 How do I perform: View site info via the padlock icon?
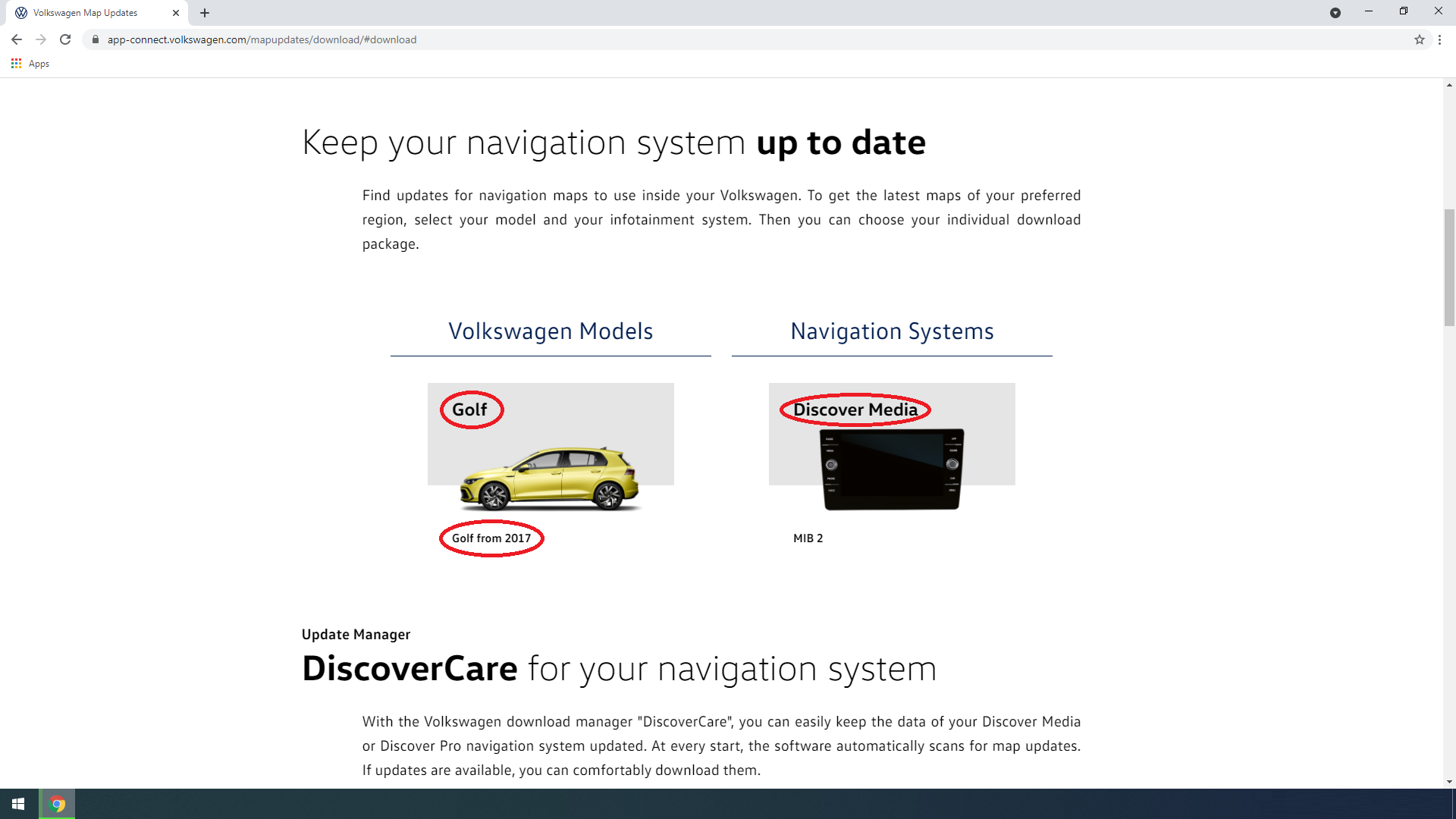(96, 39)
